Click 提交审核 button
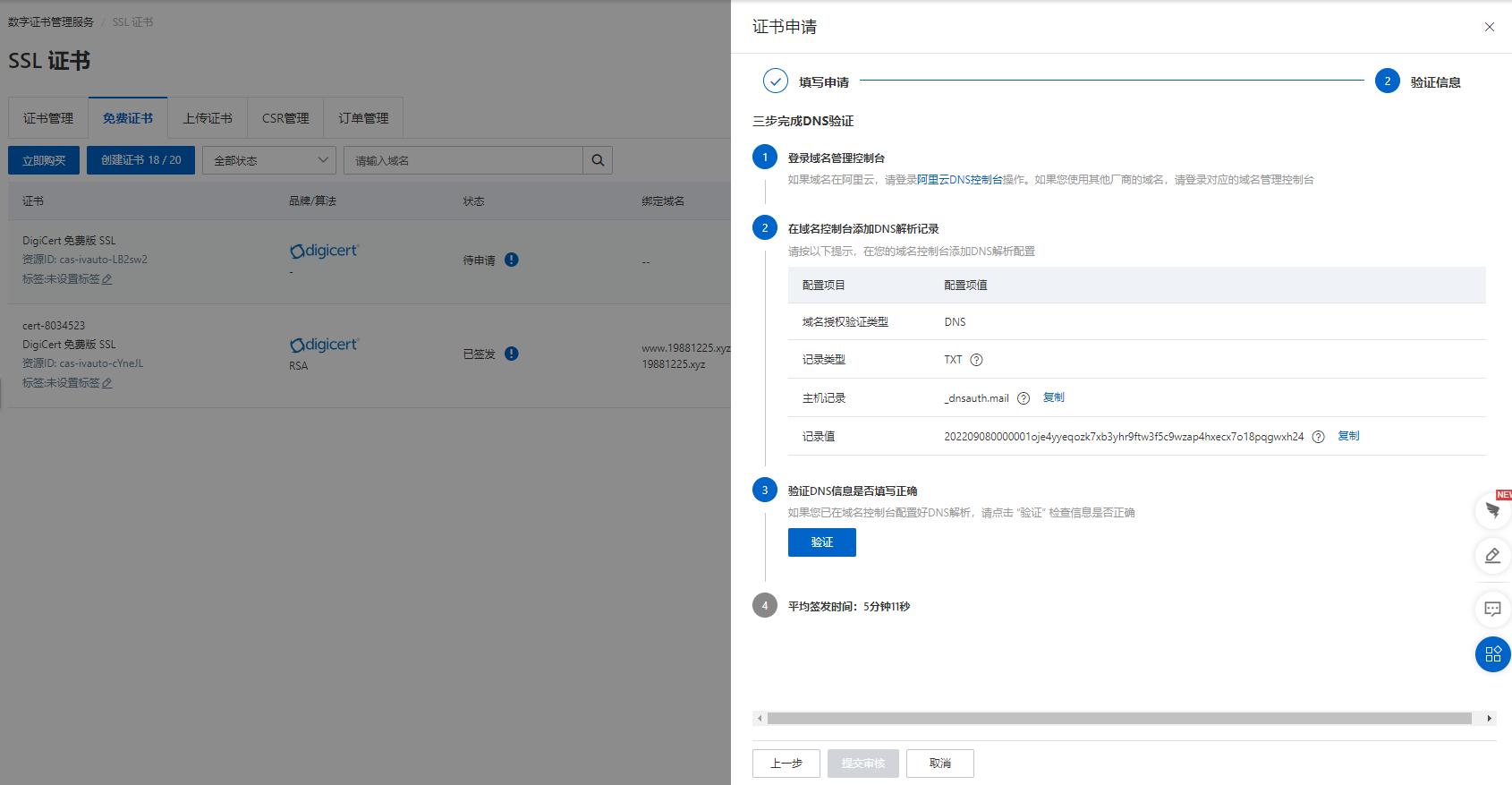 [x=863, y=764]
